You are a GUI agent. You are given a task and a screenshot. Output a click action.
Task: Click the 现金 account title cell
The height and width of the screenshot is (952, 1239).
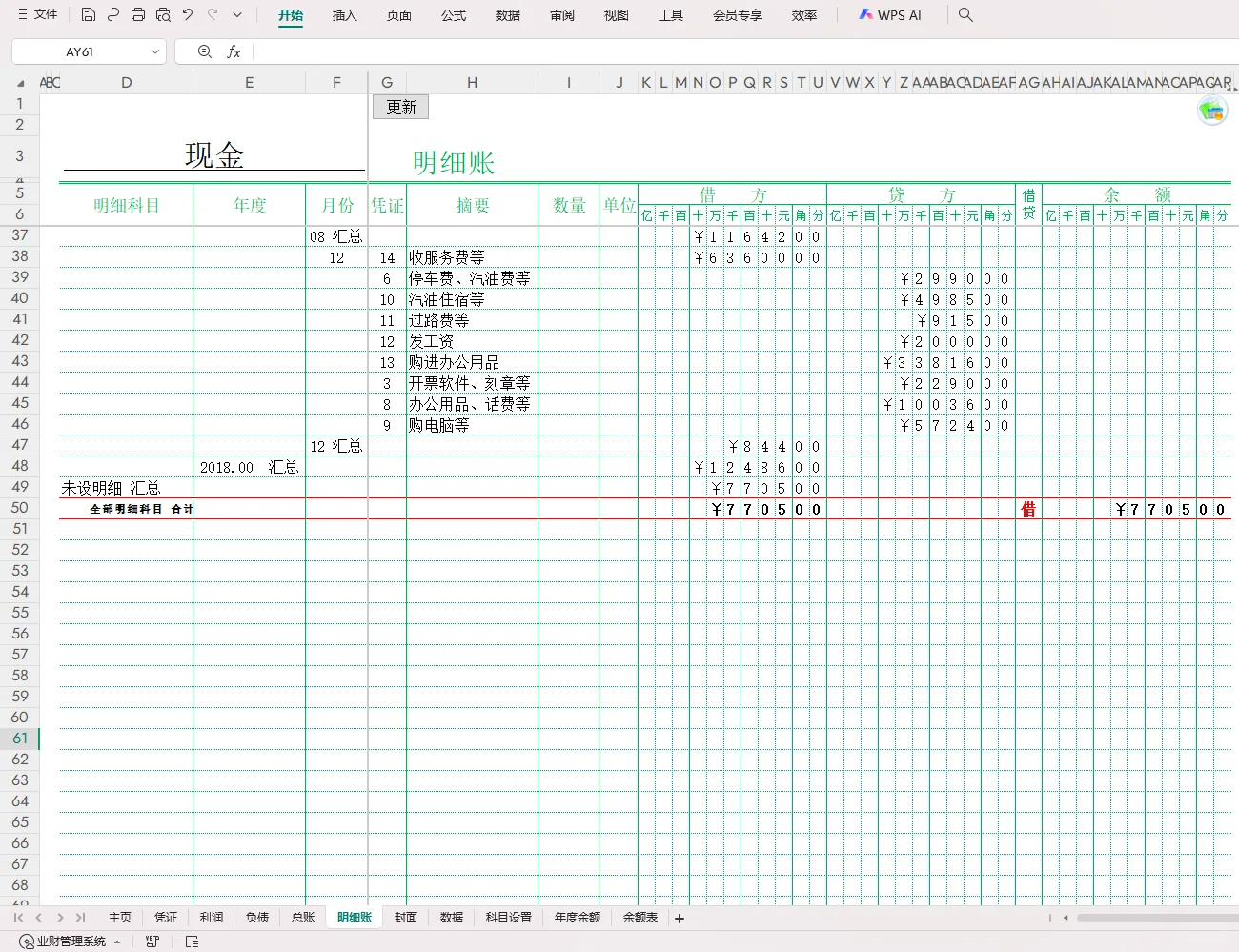[x=213, y=155]
